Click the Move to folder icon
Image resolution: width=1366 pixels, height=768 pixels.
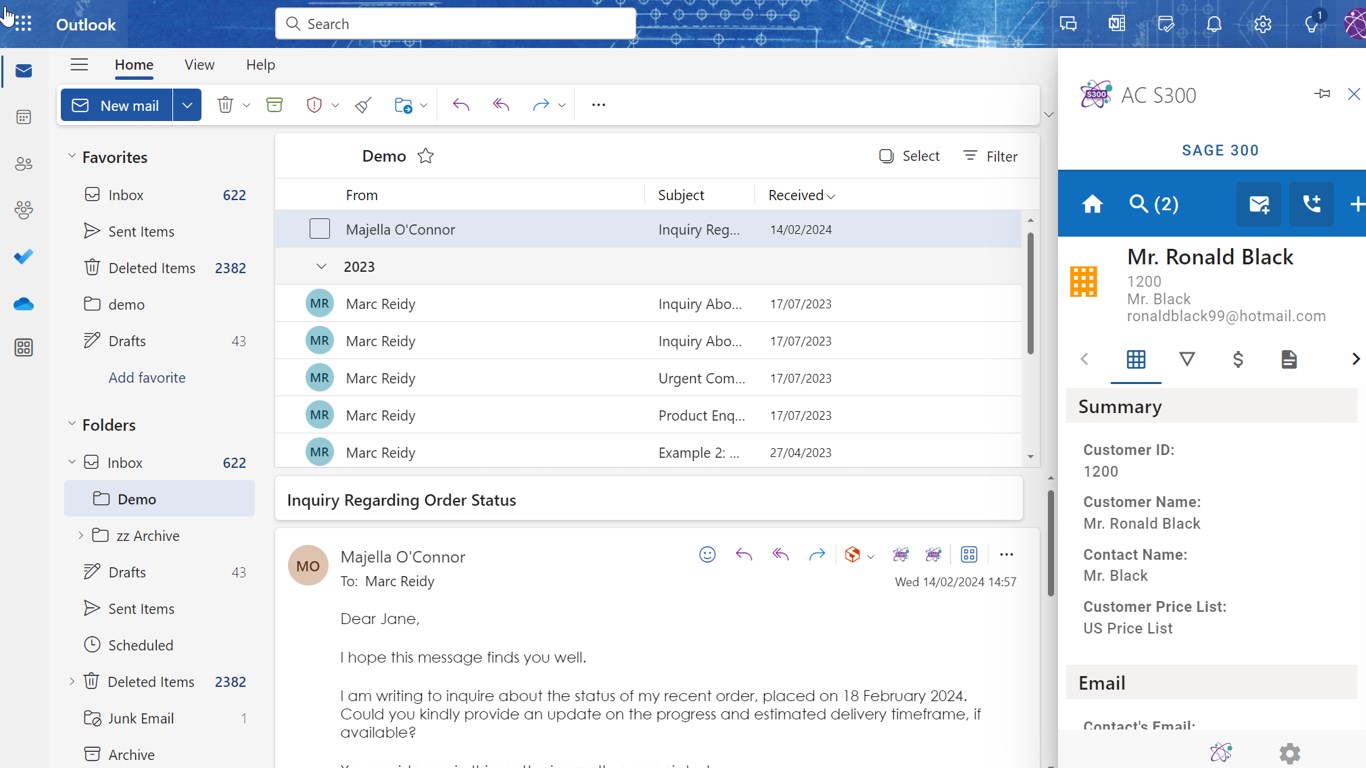click(x=403, y=105)
